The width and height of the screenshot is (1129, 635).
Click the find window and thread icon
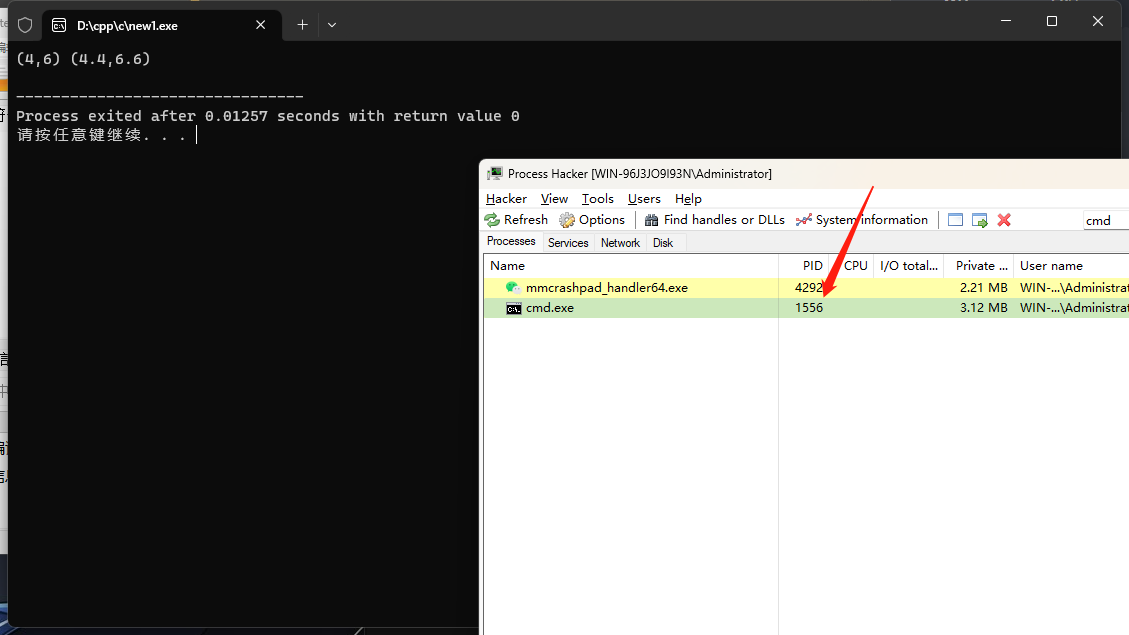coord(980,220)
